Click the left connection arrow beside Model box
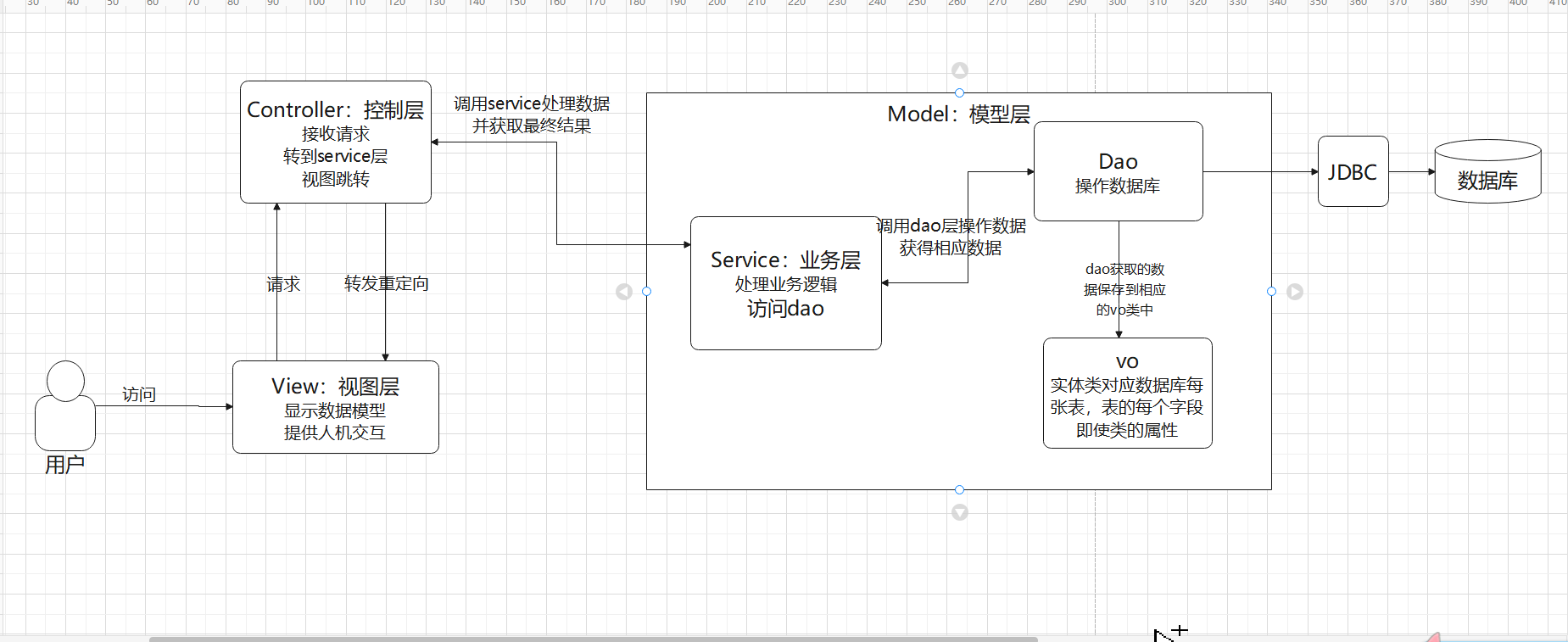This screenshot has height=642, width=1568. tap(624, 292)
